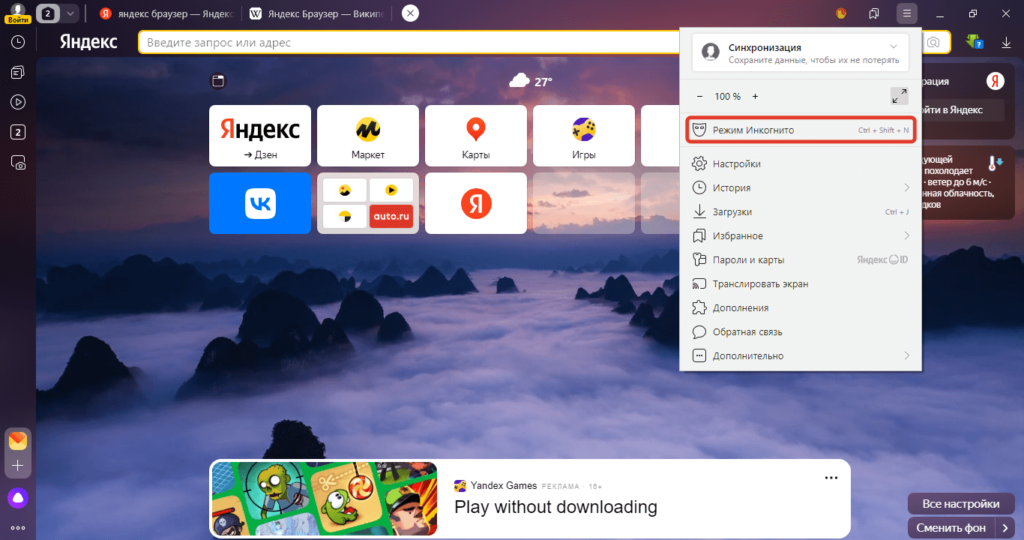Viewport: 1024px width, 540px height.
Task: Toggle the hamburger main menu button
Action: coord(906,14)
